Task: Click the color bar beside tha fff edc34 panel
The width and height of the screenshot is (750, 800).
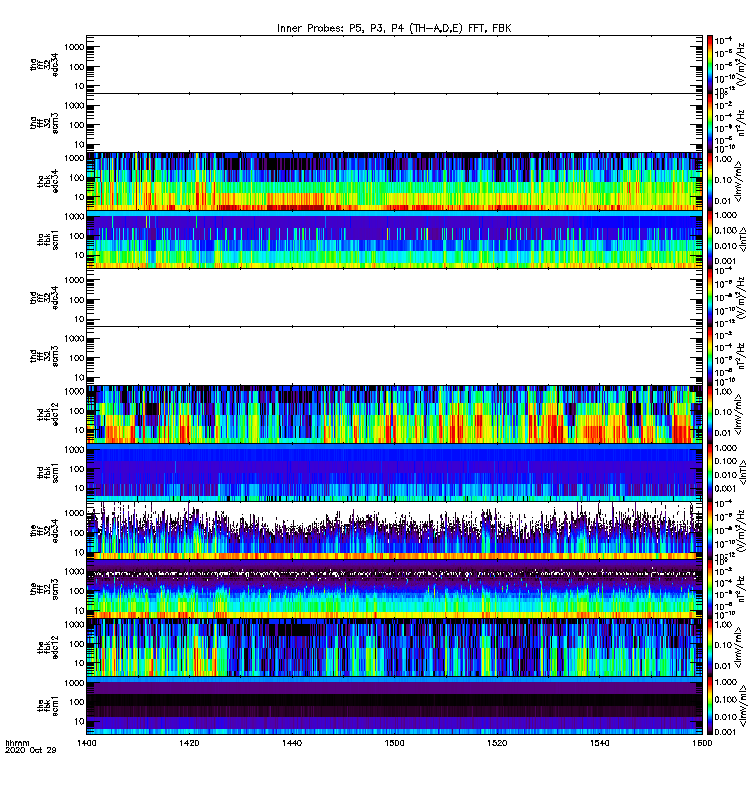Action: point(710,64)
